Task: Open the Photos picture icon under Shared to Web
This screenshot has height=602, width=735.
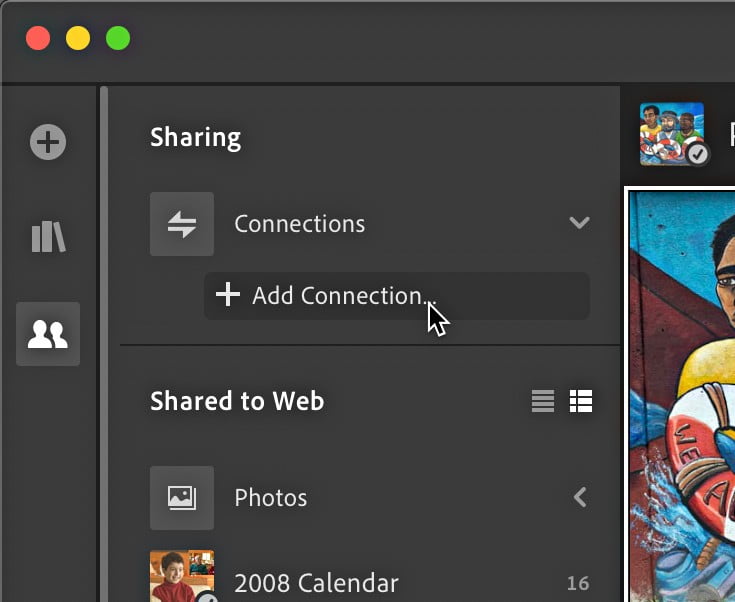Action: coord(182,498)
